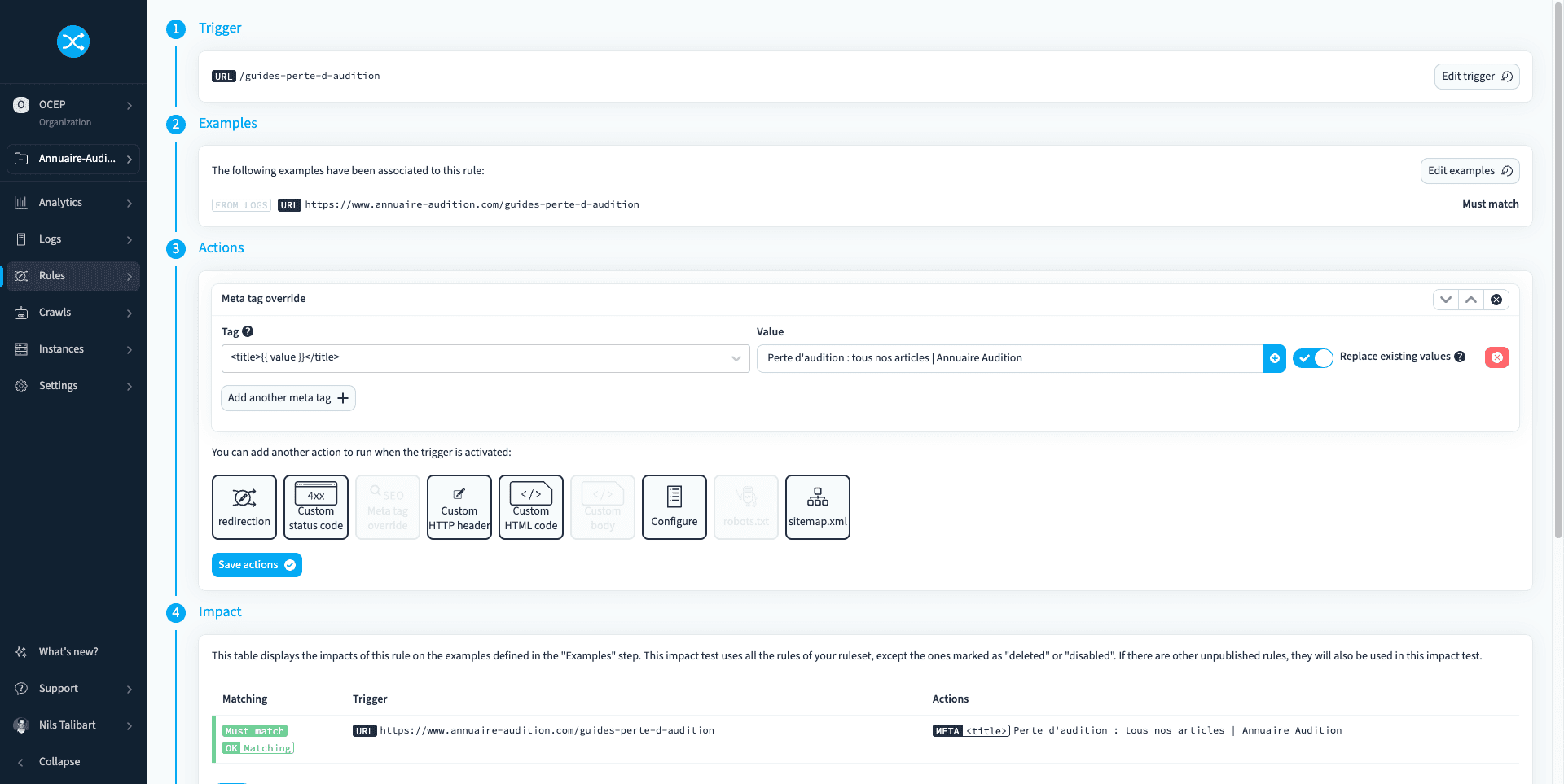This screenshot has width=1564, height=784.
Task: Click the page vertical scrollbar
Action: click(1558, 269)
